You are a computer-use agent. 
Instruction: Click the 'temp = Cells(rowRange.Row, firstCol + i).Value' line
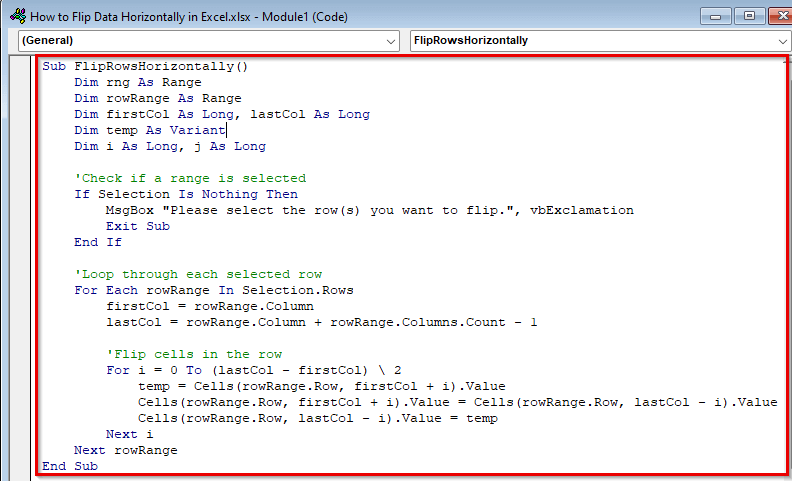pyautogui.click(x=322, y=387)
